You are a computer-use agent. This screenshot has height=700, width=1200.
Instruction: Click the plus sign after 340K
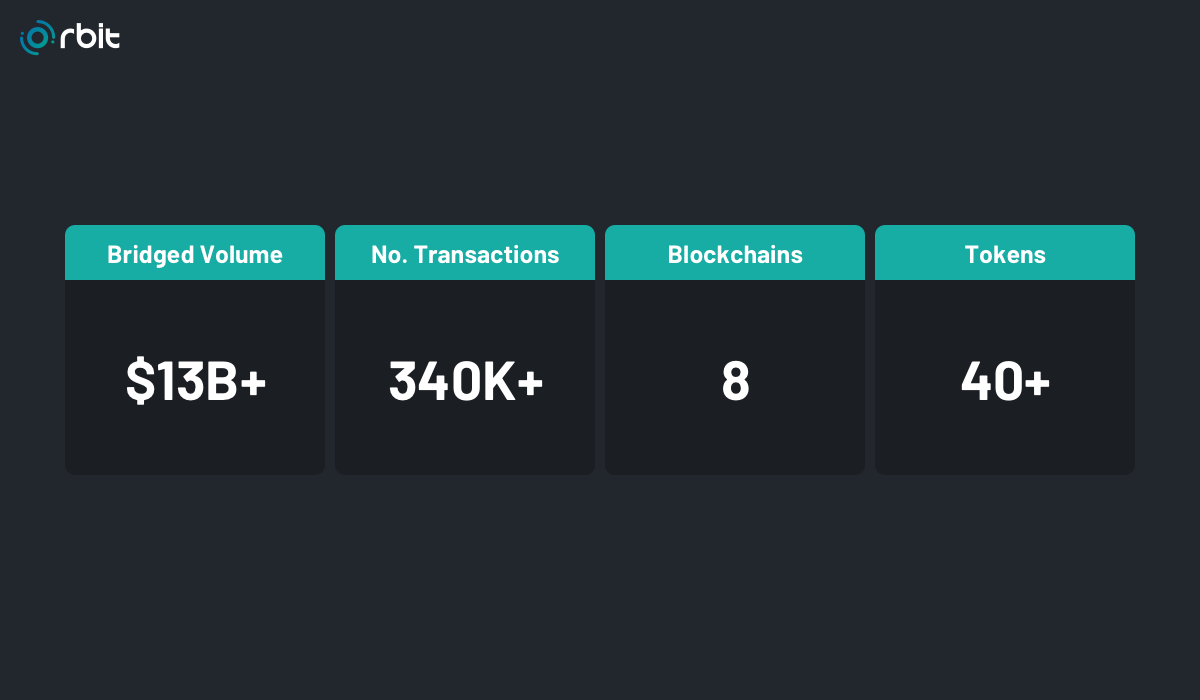pyautogui.click(x=530, y=382)
